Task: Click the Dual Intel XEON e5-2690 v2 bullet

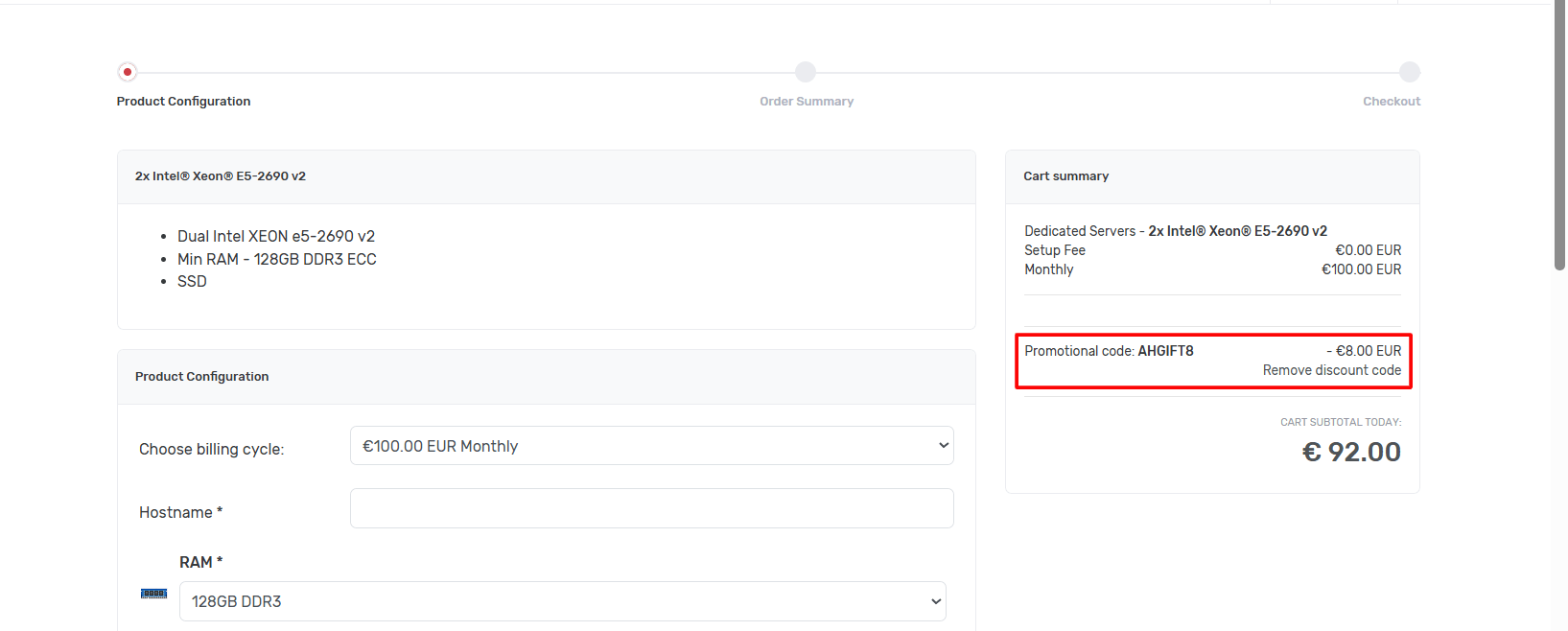Action: 276,236
